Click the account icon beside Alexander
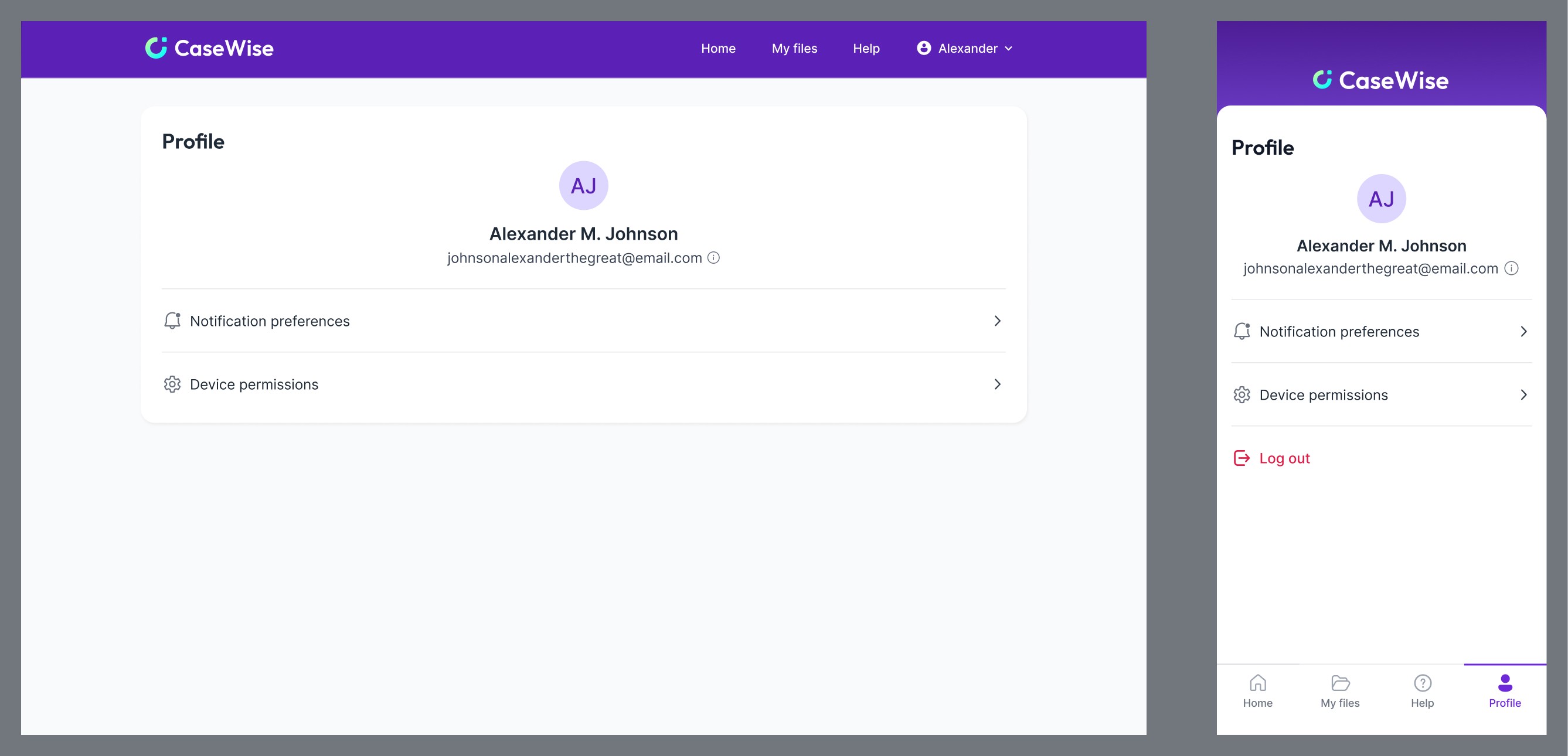This screenshot has height=756, width=1568. [923, 48]
